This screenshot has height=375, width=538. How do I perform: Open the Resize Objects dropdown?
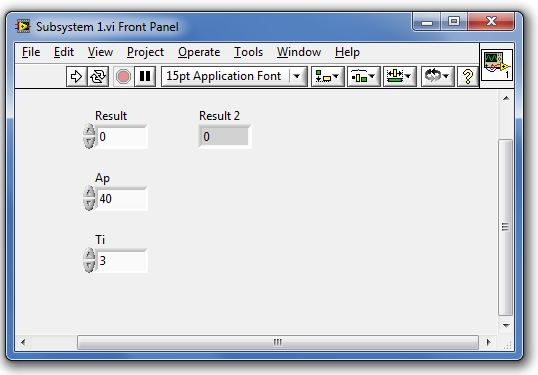[x=399, y=76]
